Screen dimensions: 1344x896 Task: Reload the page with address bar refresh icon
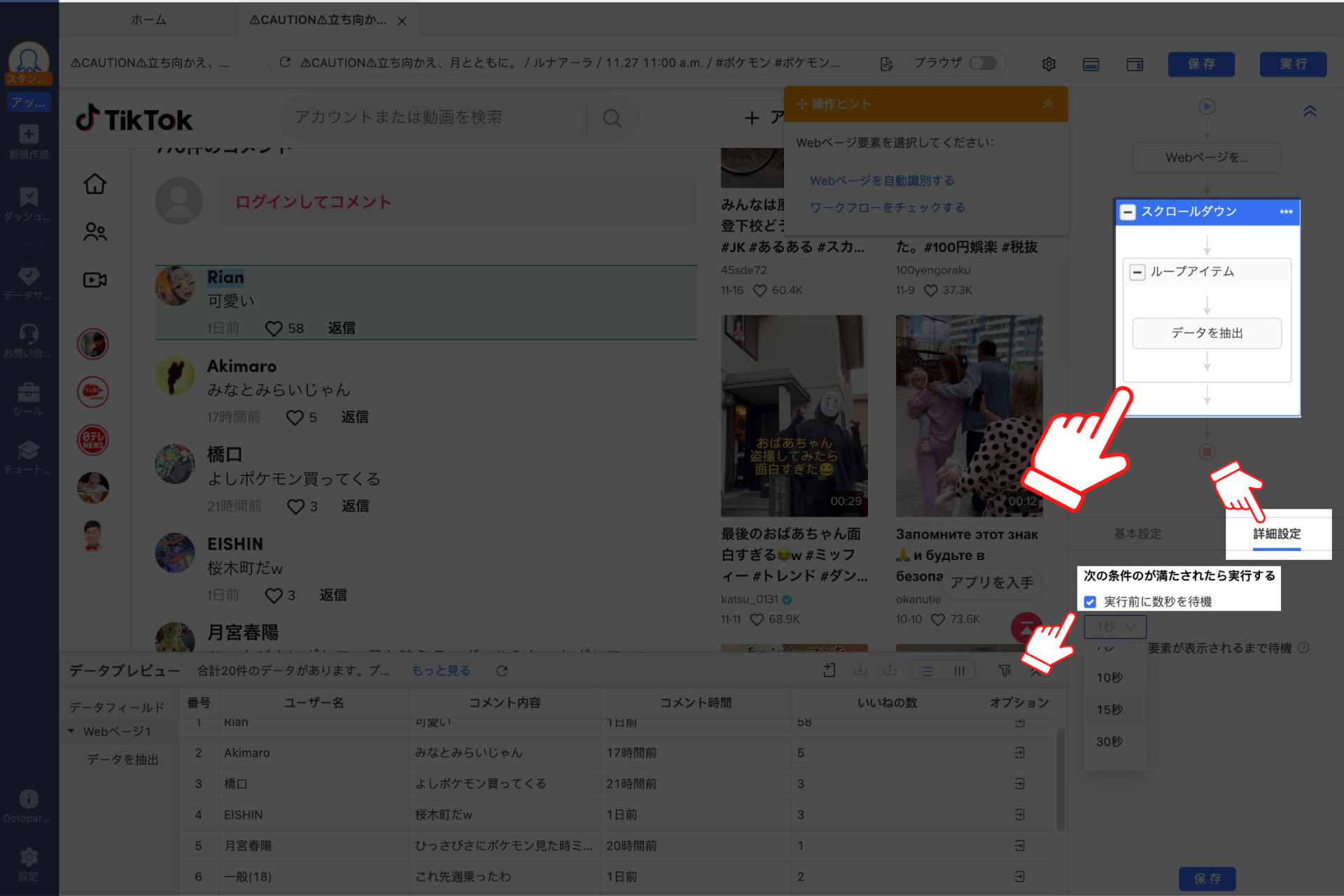[285, 63]
